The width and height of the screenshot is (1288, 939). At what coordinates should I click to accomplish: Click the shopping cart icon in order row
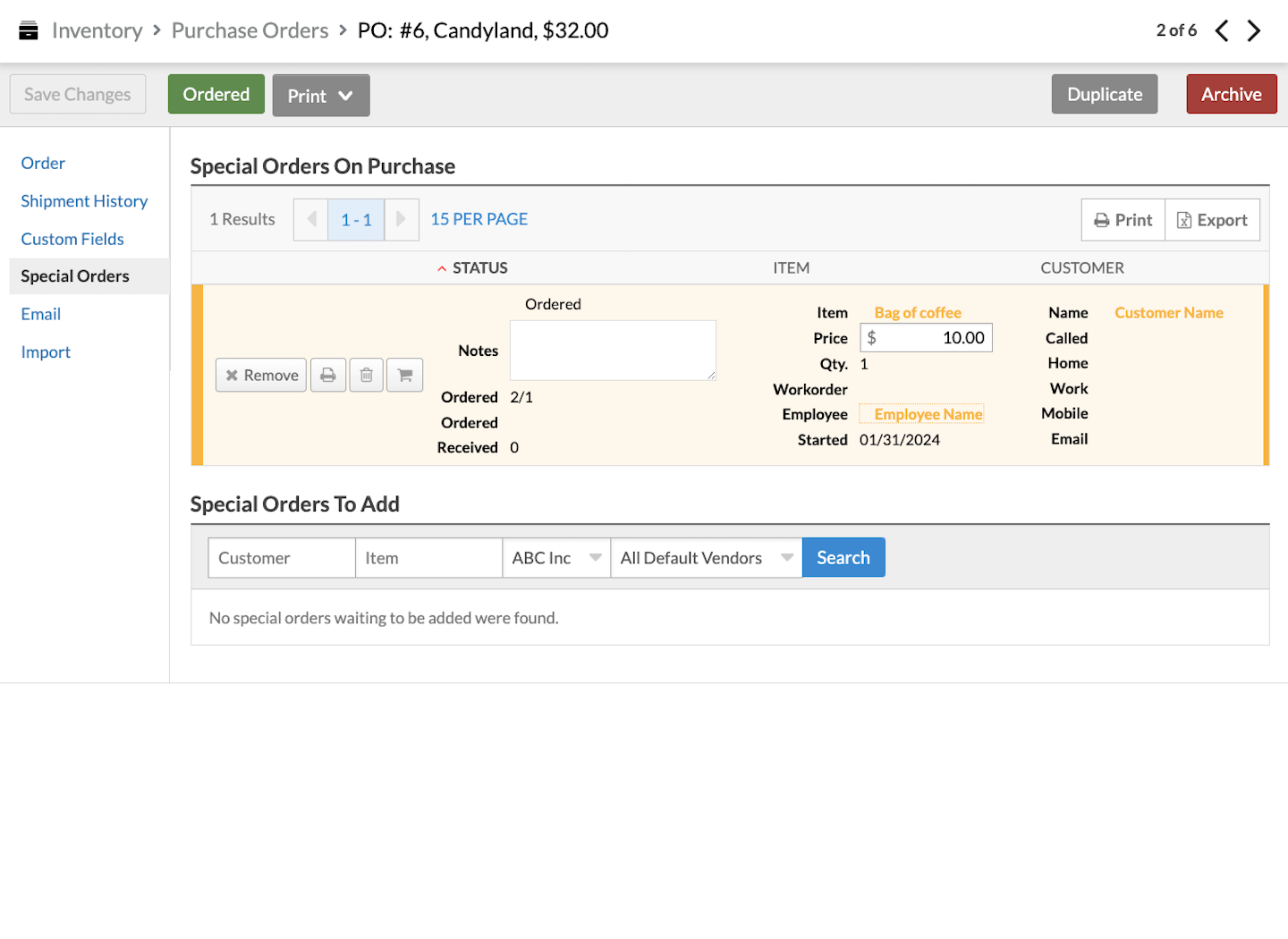pyautogui.click(x=405, y=376)
